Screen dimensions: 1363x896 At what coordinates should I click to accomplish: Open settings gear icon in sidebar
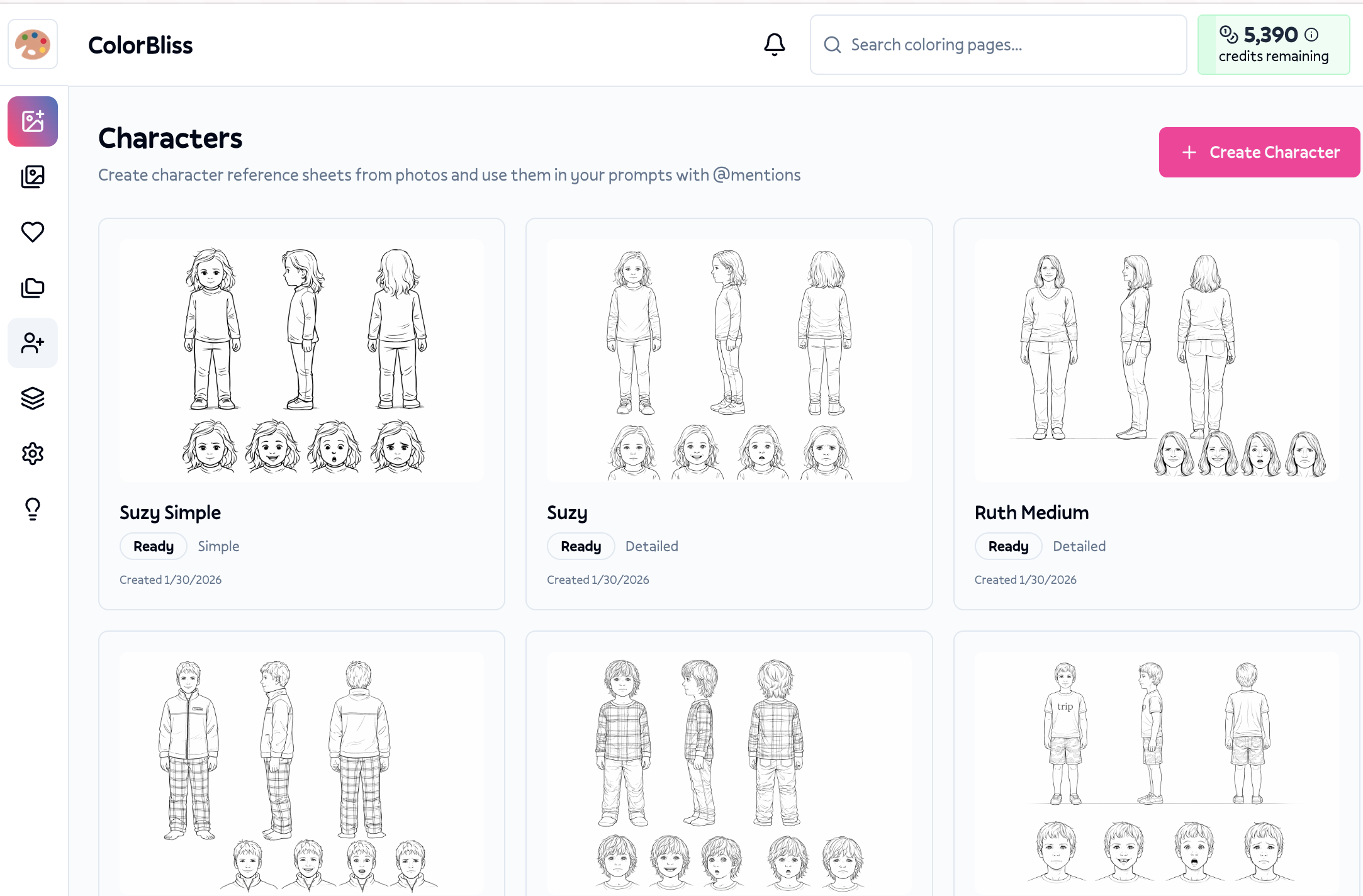(33, 454)
